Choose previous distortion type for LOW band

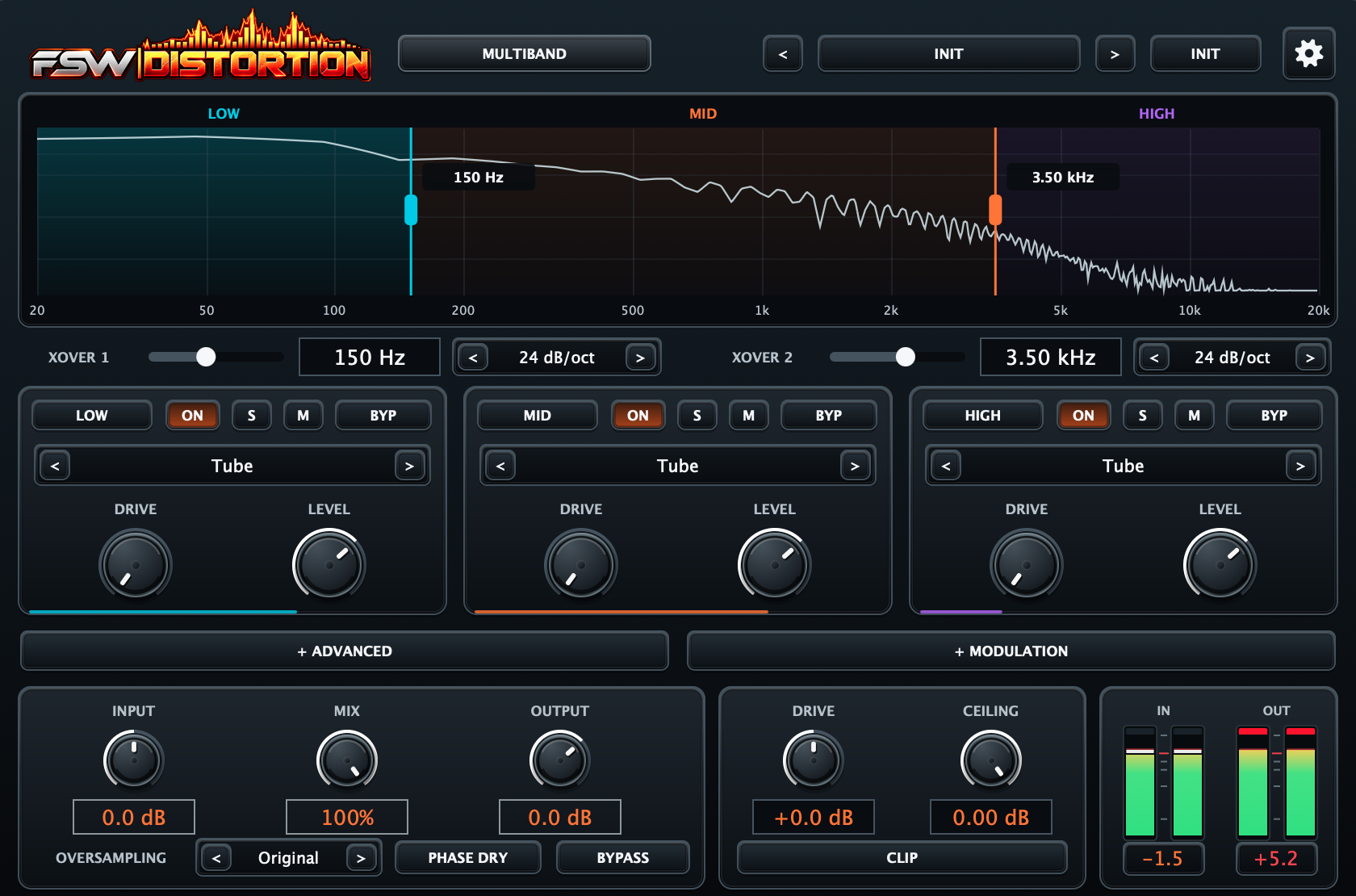point(55,466)
